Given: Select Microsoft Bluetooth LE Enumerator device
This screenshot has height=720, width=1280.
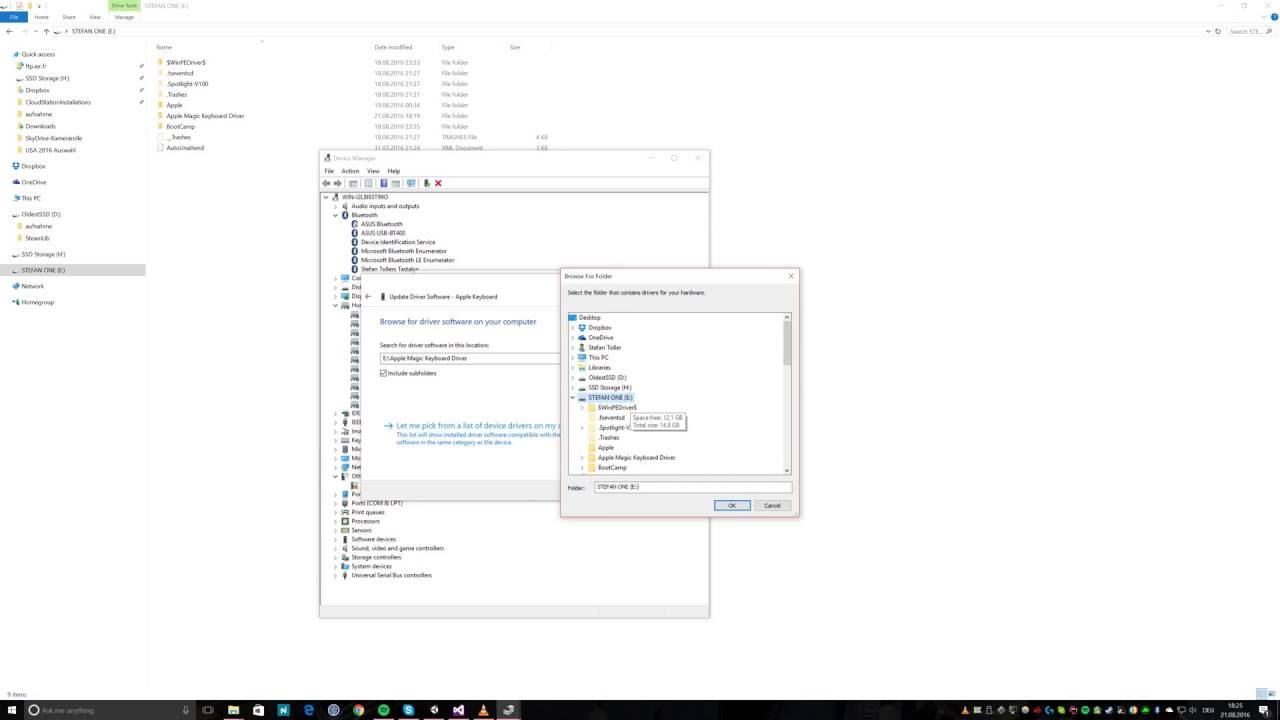Looking at the screenshot, I should point(407,260).
